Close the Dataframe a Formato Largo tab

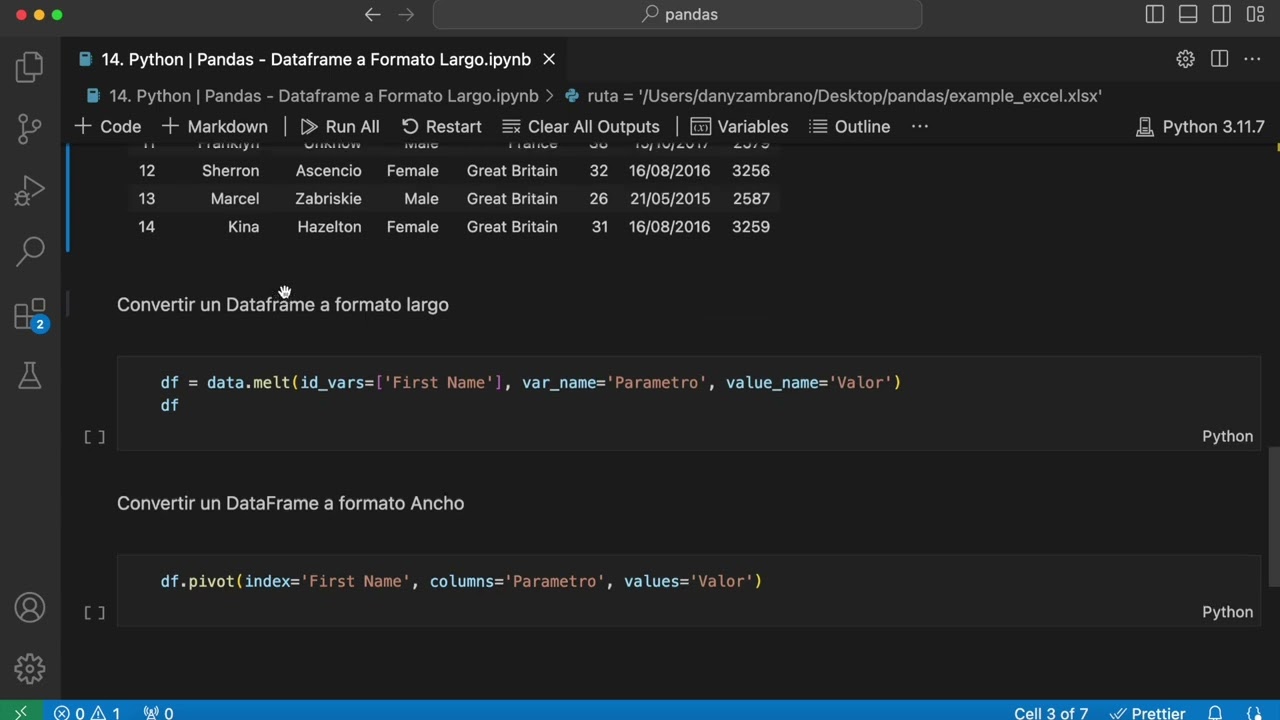(549, 59)
